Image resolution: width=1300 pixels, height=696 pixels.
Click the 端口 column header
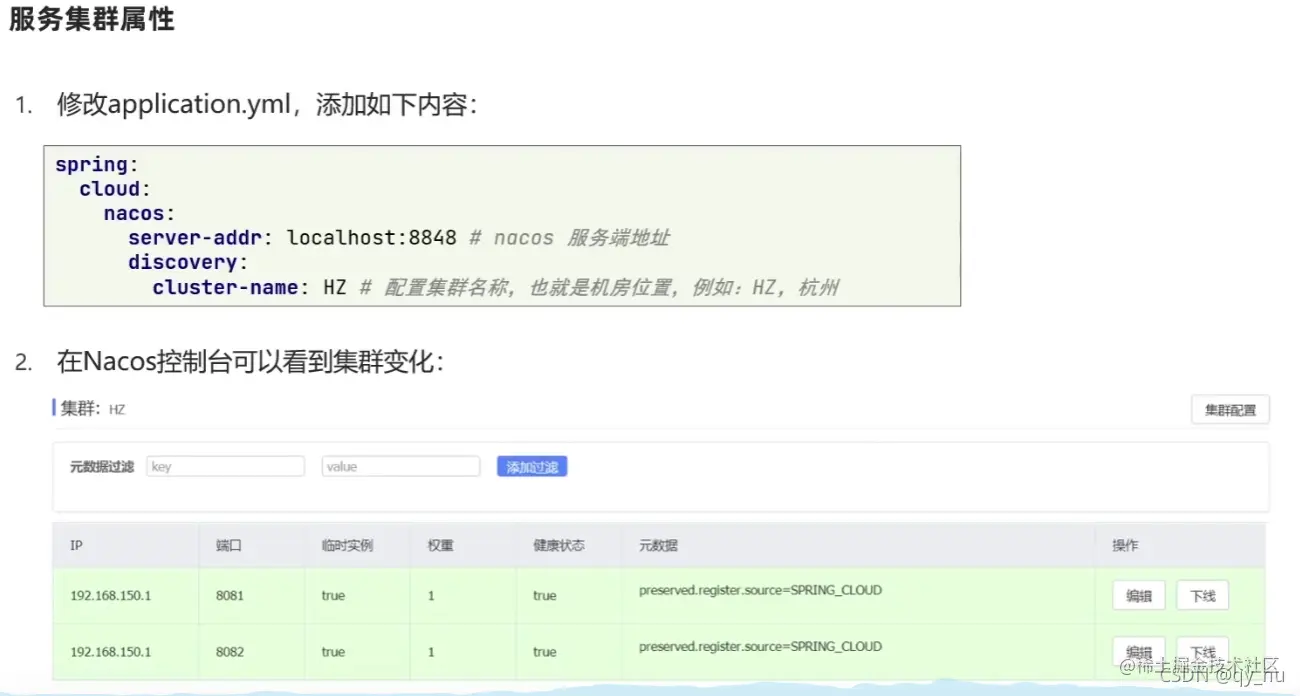(x=228, y=545)
